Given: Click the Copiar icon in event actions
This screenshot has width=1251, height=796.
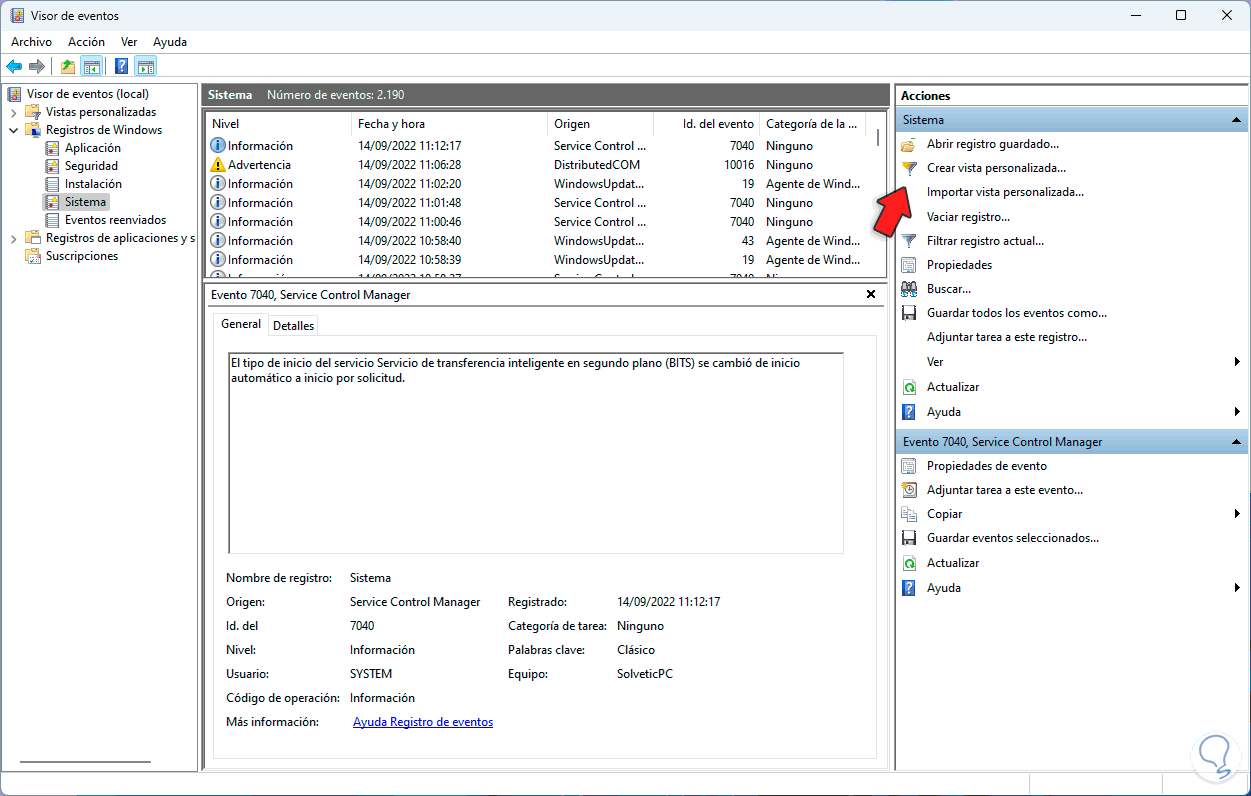Looking at the screenshot, I should (909, 514).
